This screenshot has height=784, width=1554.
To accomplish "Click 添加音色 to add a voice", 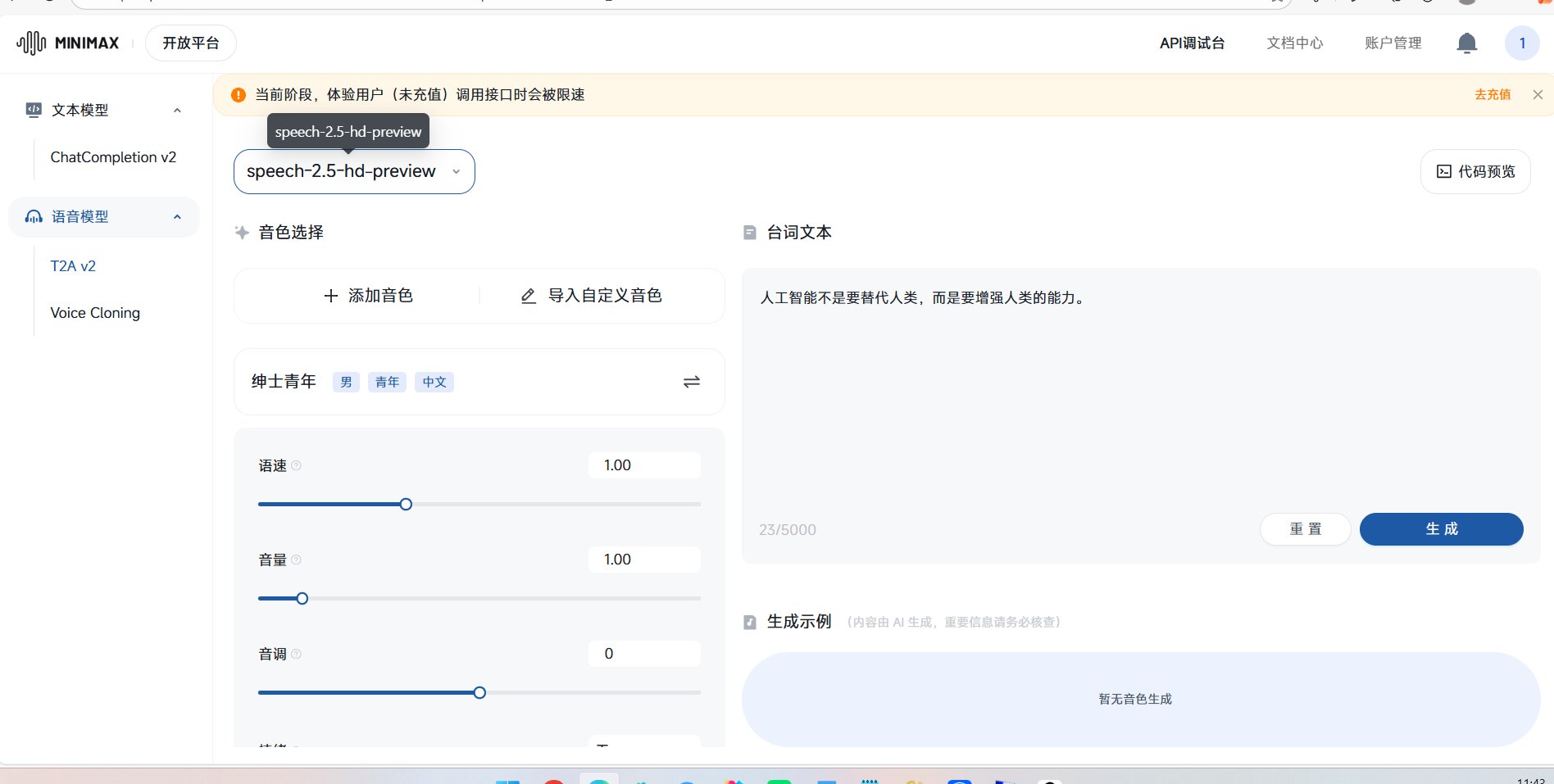I will point(368,296).
